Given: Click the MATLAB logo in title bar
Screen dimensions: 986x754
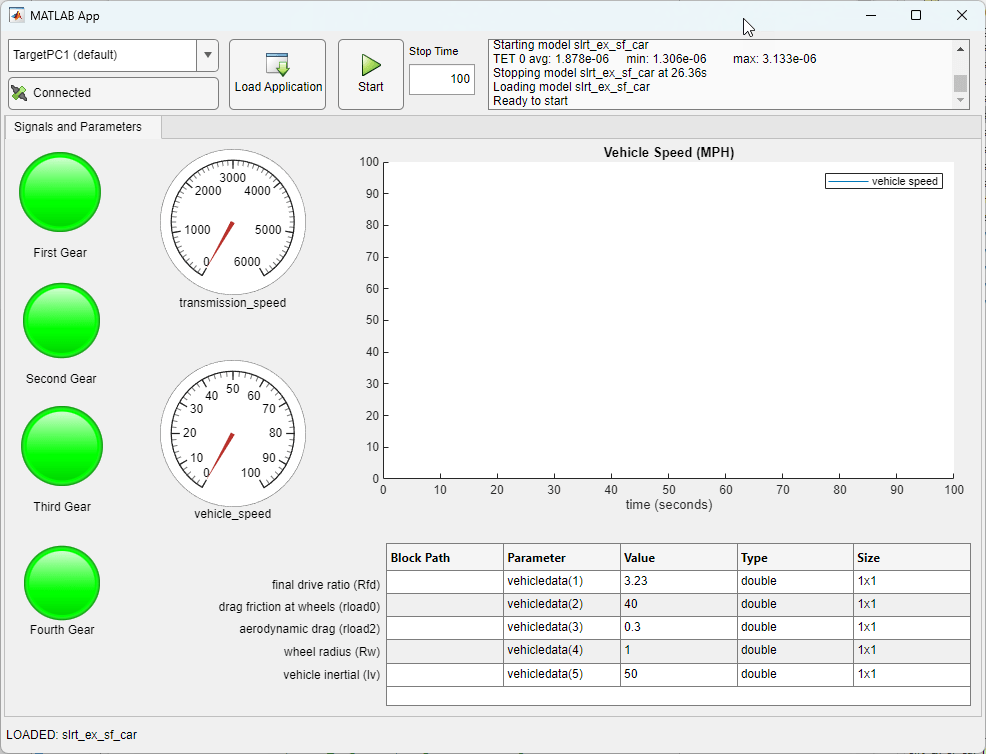Looking at the screenshot, I should [17, 16].
